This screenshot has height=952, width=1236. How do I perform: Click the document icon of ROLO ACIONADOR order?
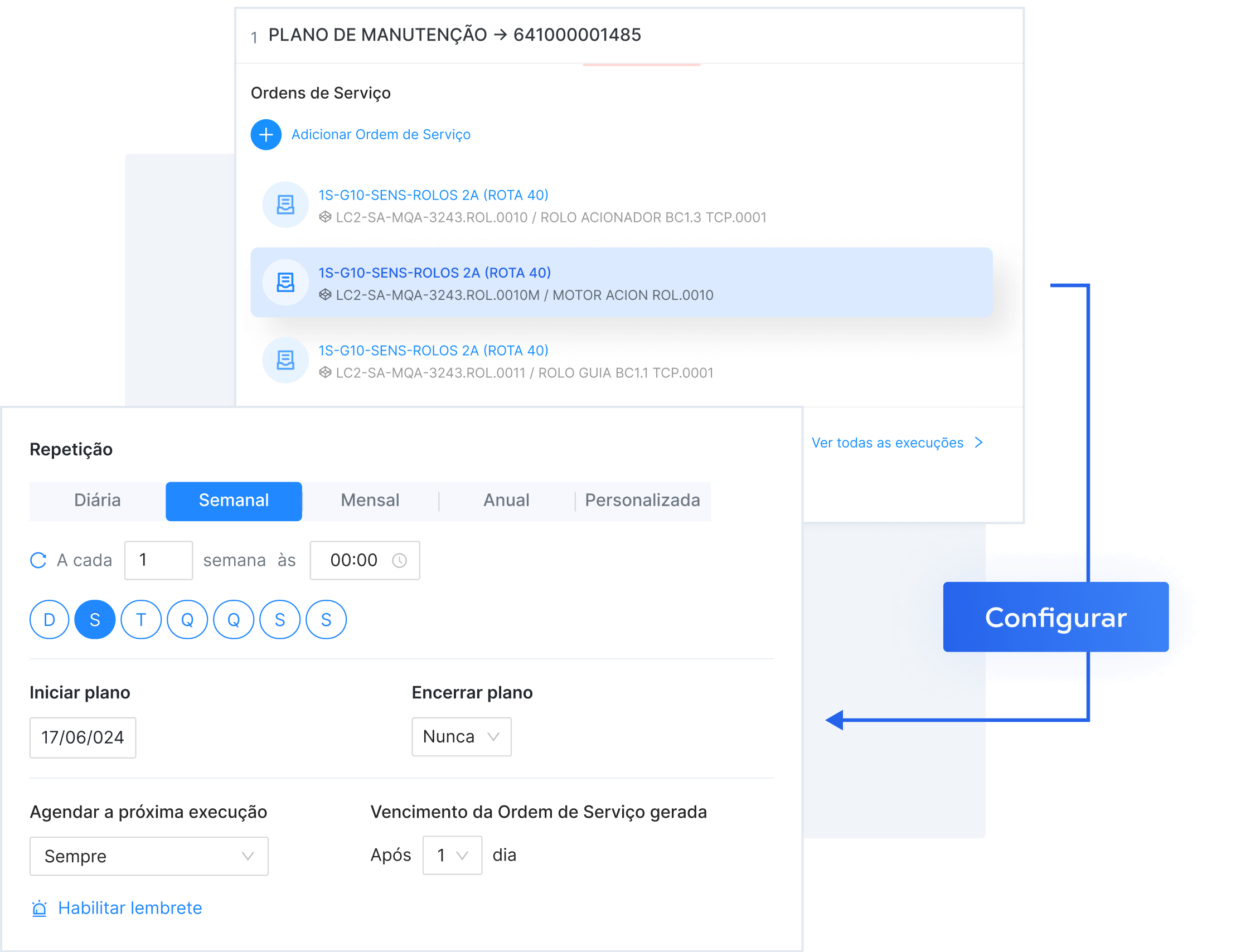point(285,205)
